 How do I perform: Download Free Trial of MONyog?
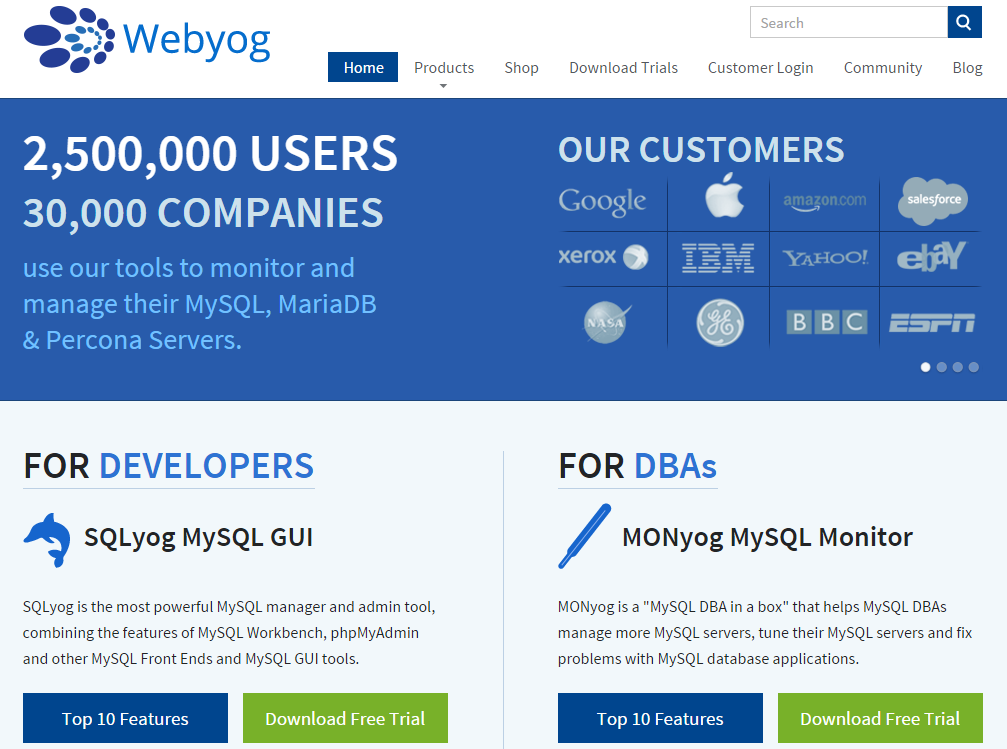point(879,718)
